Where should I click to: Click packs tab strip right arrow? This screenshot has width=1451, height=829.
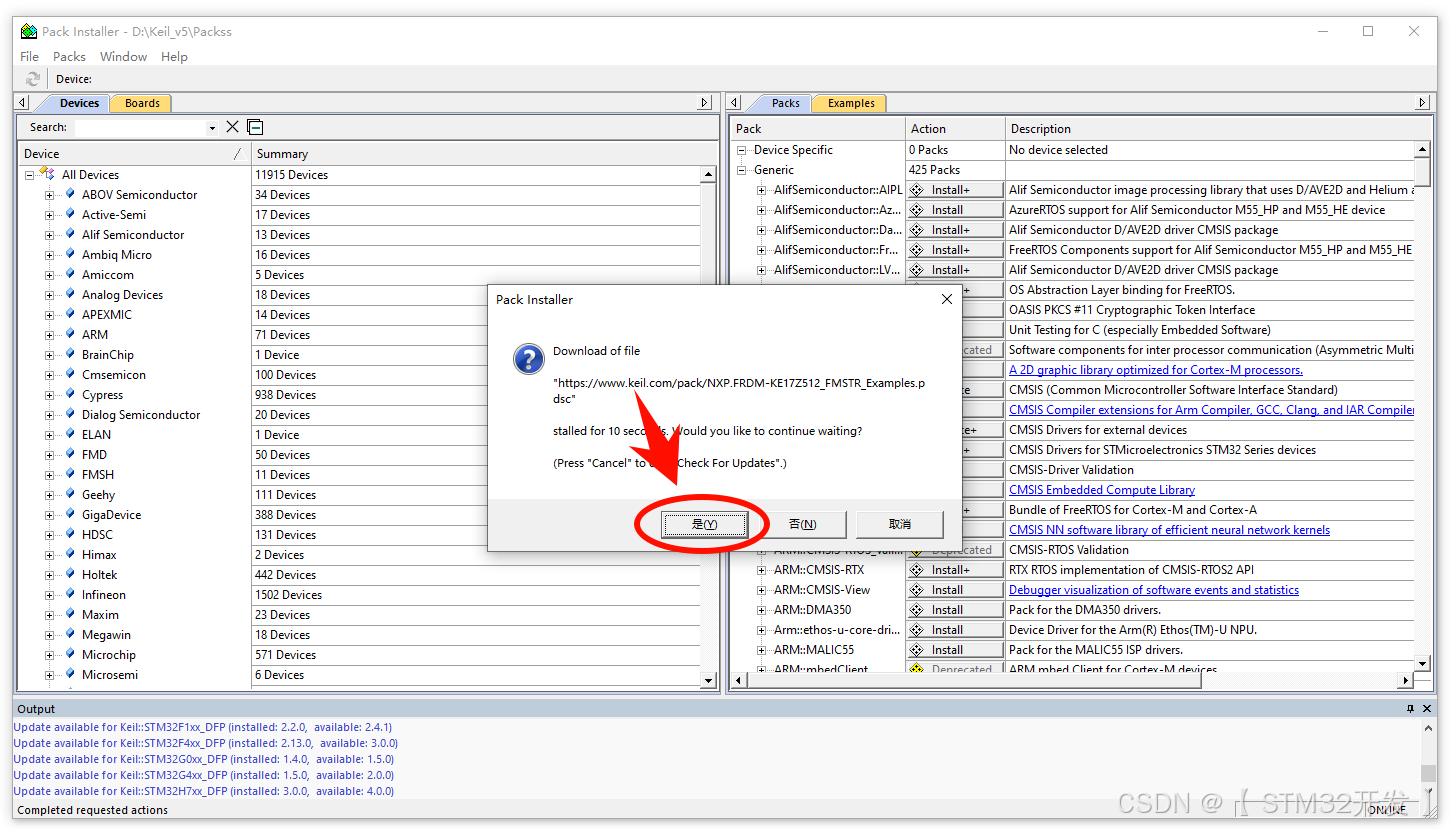1422,103
